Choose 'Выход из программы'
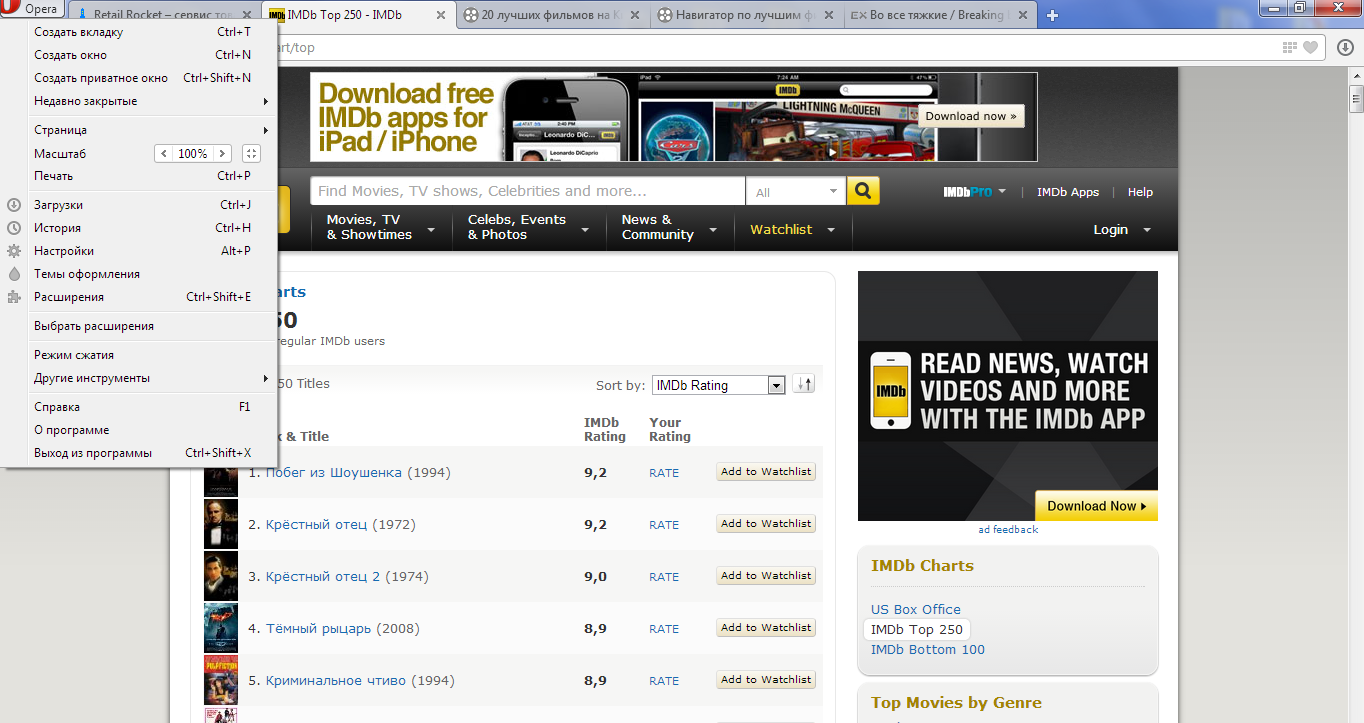This screenshot has height=723, width=1364. pyautogui.click(x=139, y=453)
